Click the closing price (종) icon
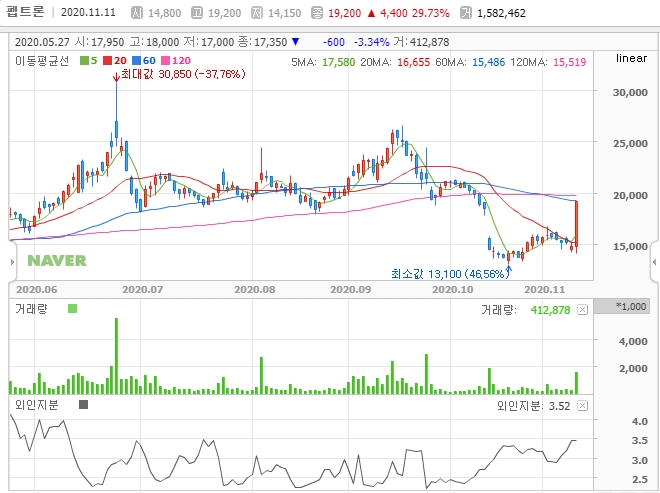The image size is (660, 493). tap(317, 13)
